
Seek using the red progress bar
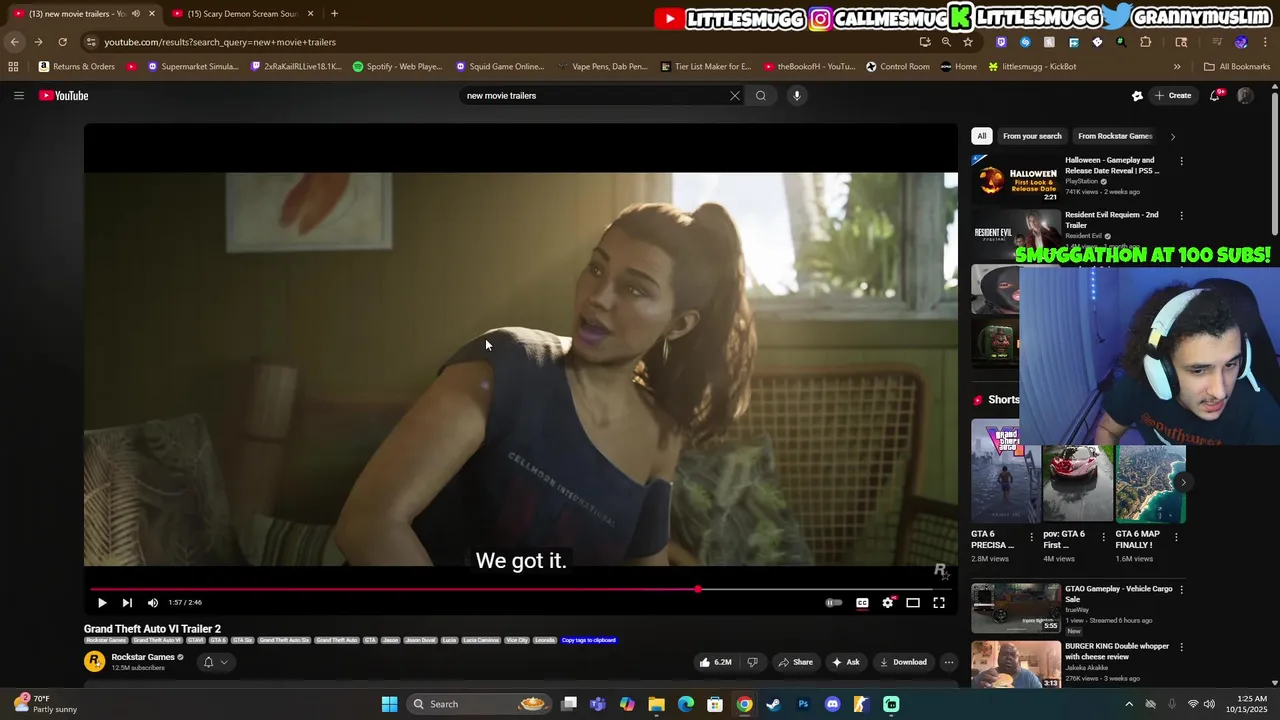[x=520, y=589]
